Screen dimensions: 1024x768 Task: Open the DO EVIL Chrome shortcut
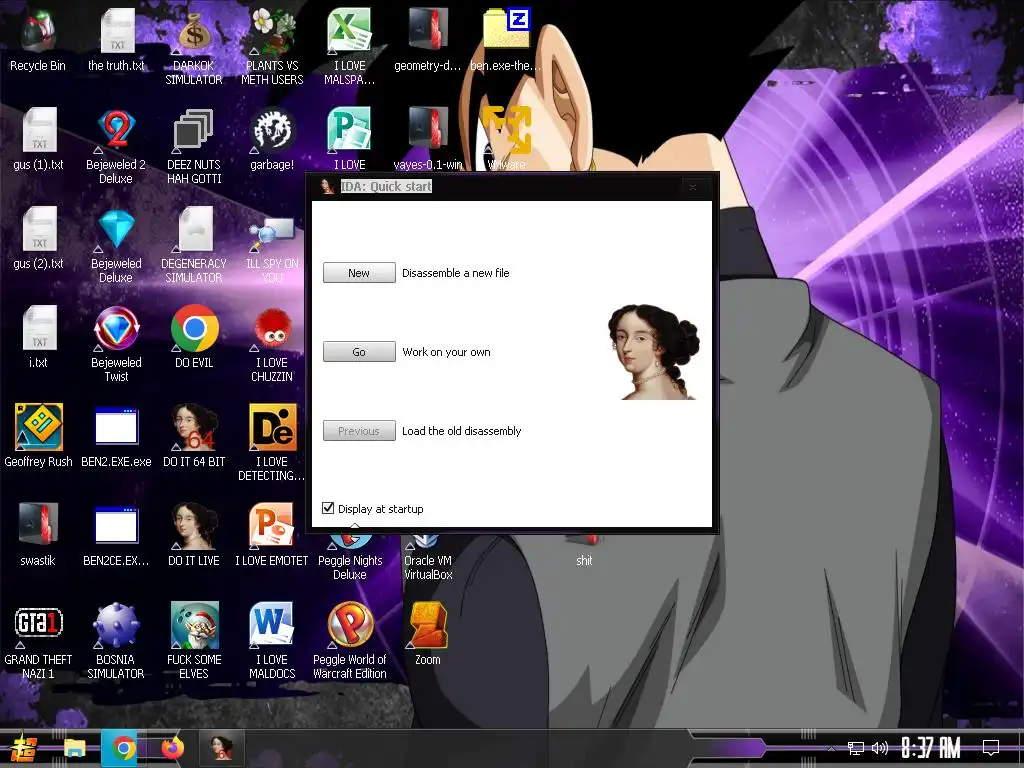[194, 328]
